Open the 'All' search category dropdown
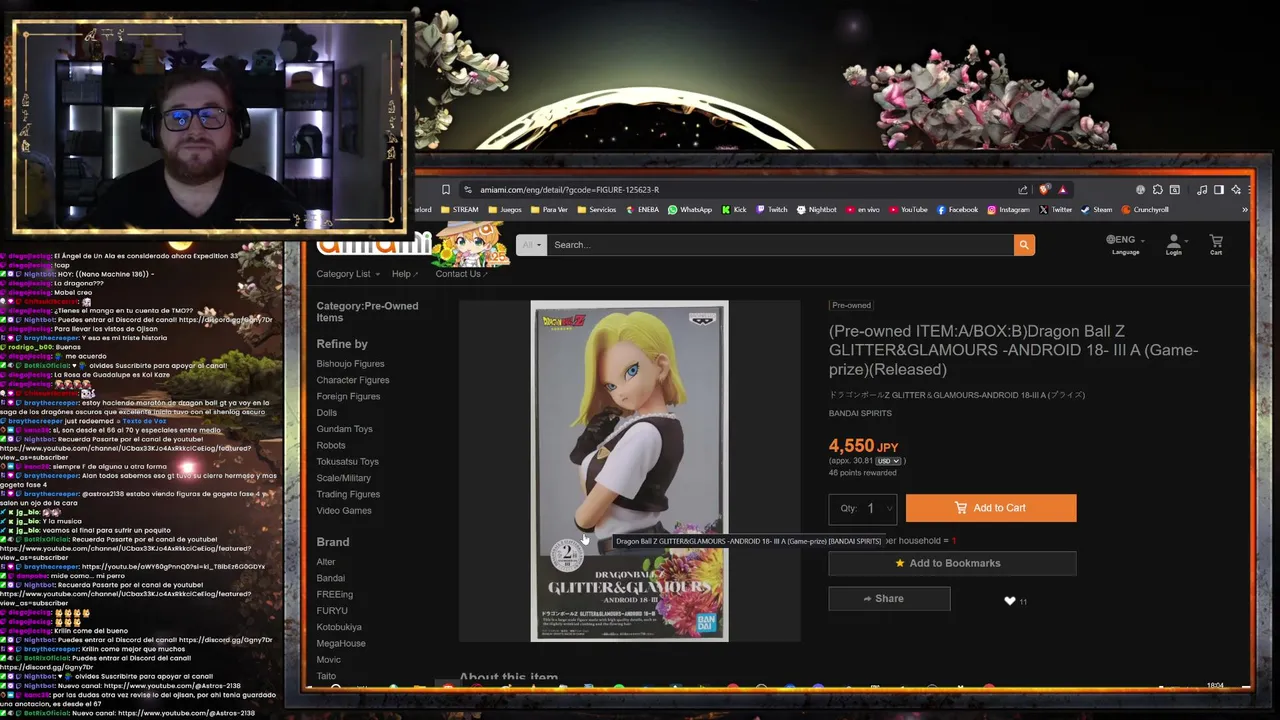The image size is (1280, 720). coord(531,245)
